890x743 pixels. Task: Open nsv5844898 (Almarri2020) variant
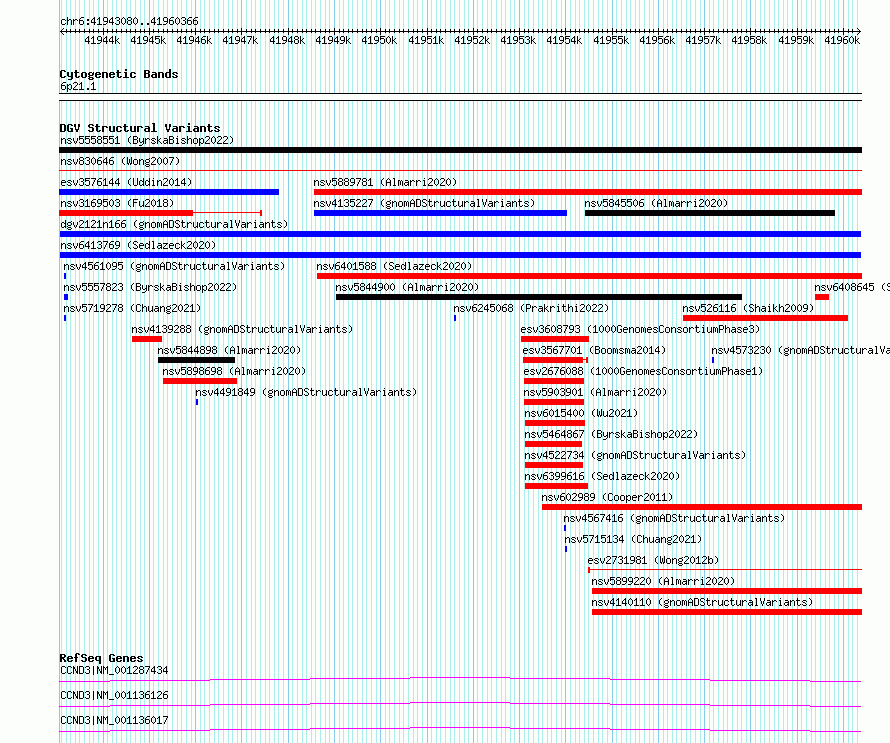click(x=229, y=350)
